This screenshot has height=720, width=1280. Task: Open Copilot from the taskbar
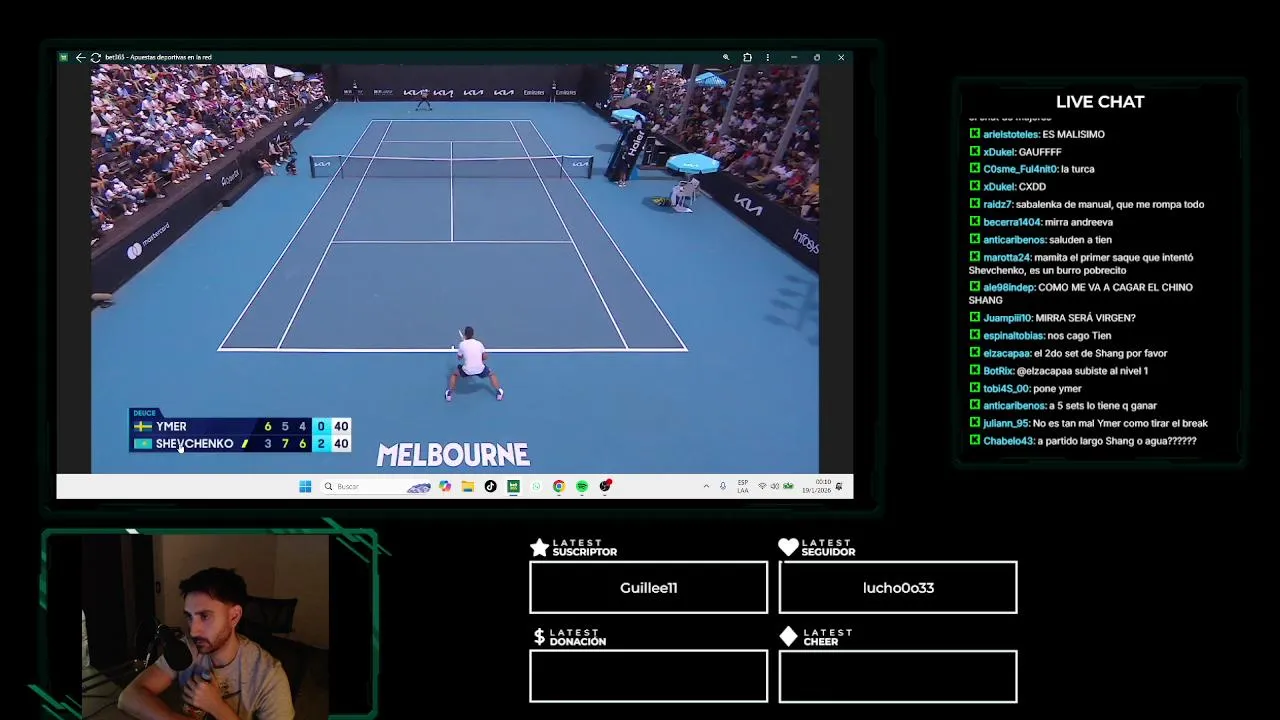(x=444, y=486)
